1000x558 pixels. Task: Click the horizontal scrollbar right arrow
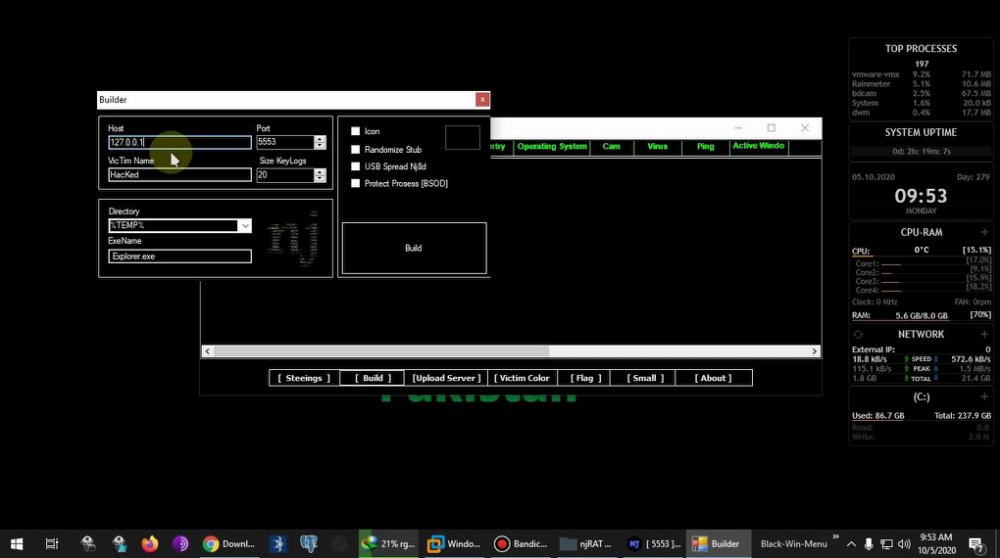click(x=814, y=351)
